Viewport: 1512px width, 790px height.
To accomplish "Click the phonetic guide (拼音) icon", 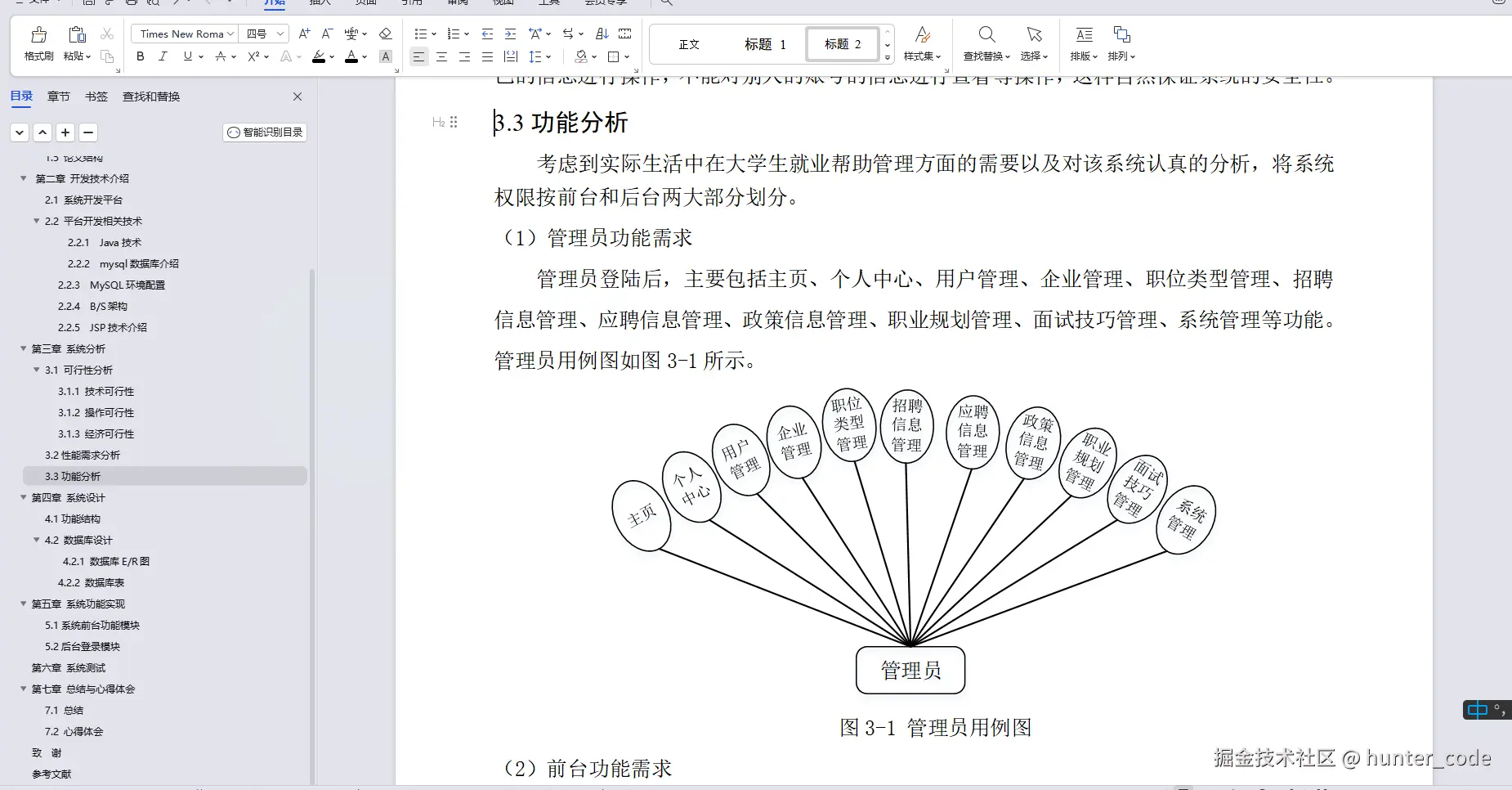I will (x=351, y=34).
